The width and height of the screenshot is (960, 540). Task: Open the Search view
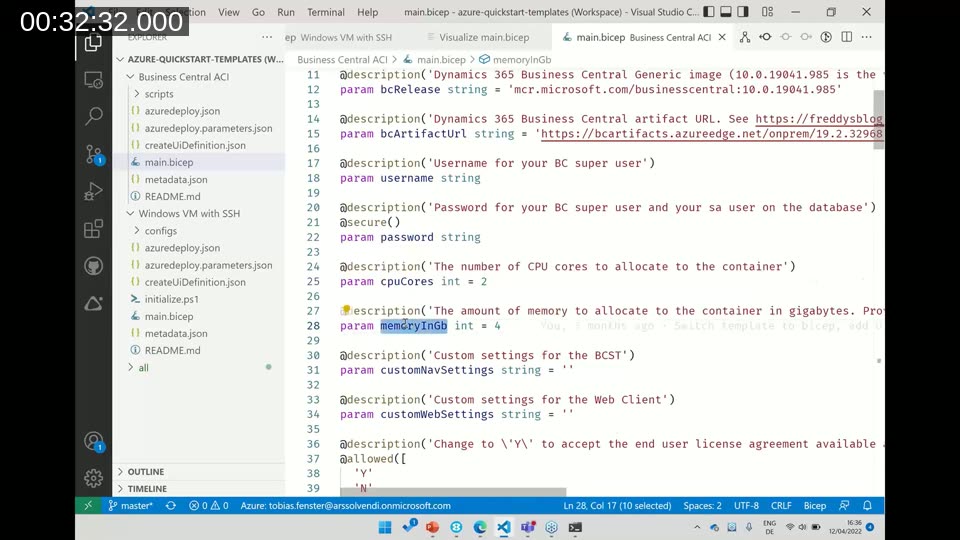point(93,116)
